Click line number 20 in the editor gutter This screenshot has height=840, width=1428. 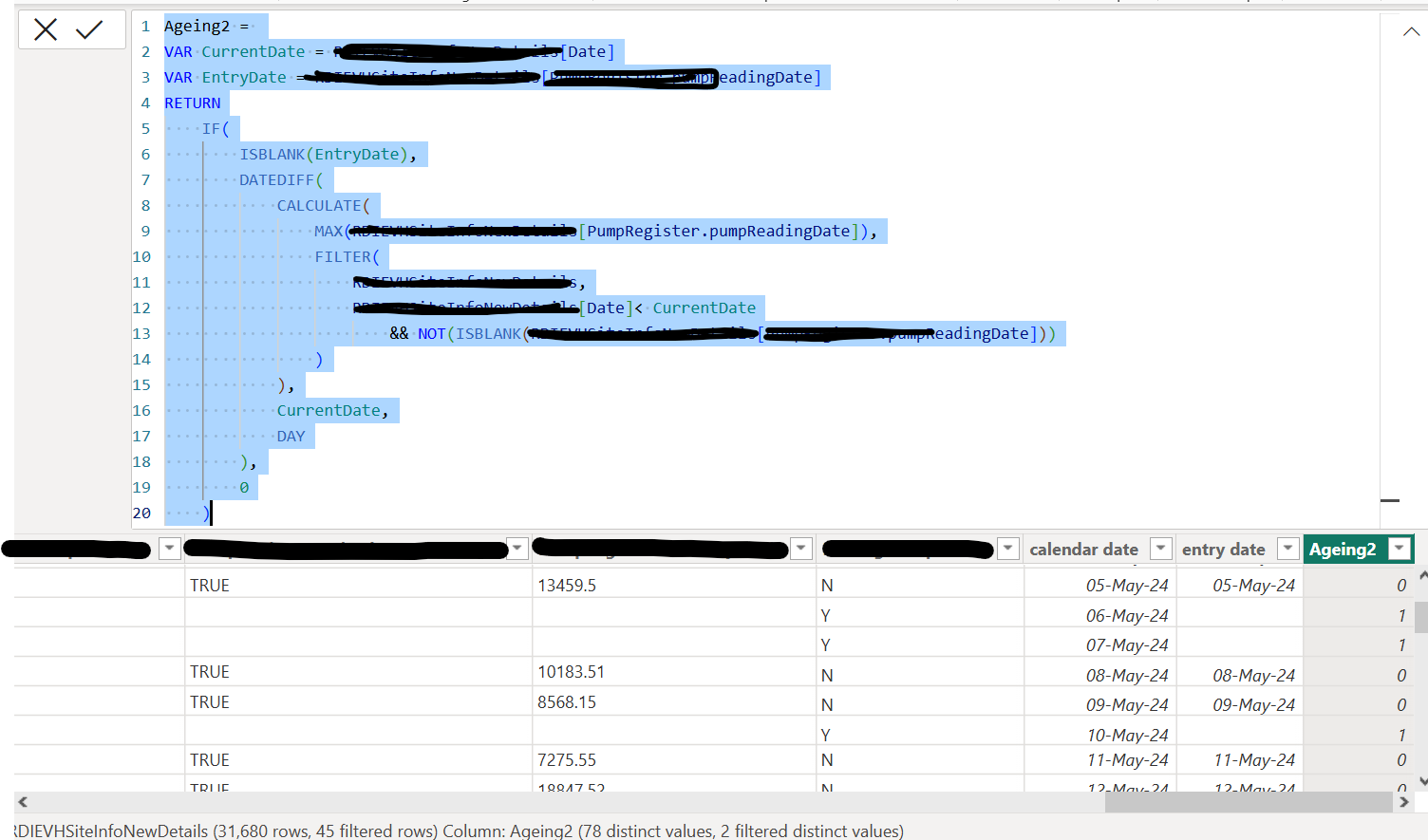pos(141,513)
